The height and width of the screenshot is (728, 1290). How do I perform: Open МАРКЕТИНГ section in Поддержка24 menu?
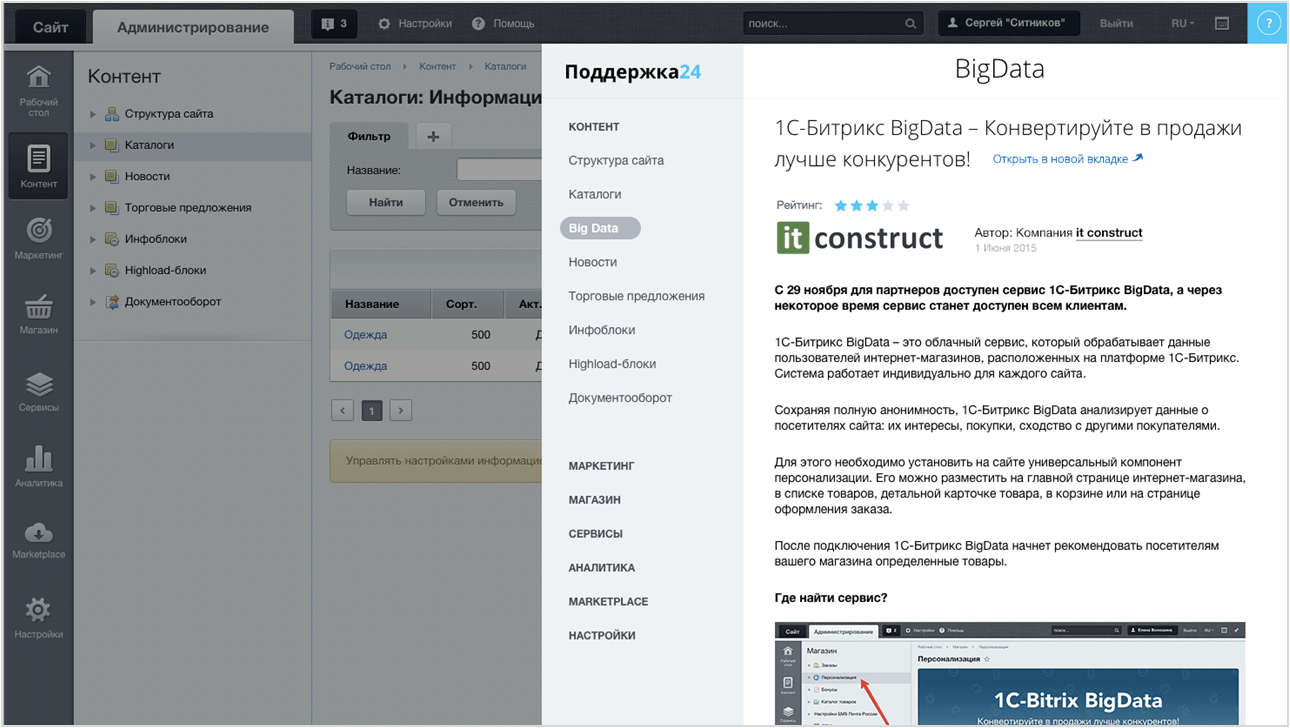click(x=602, y=466)
